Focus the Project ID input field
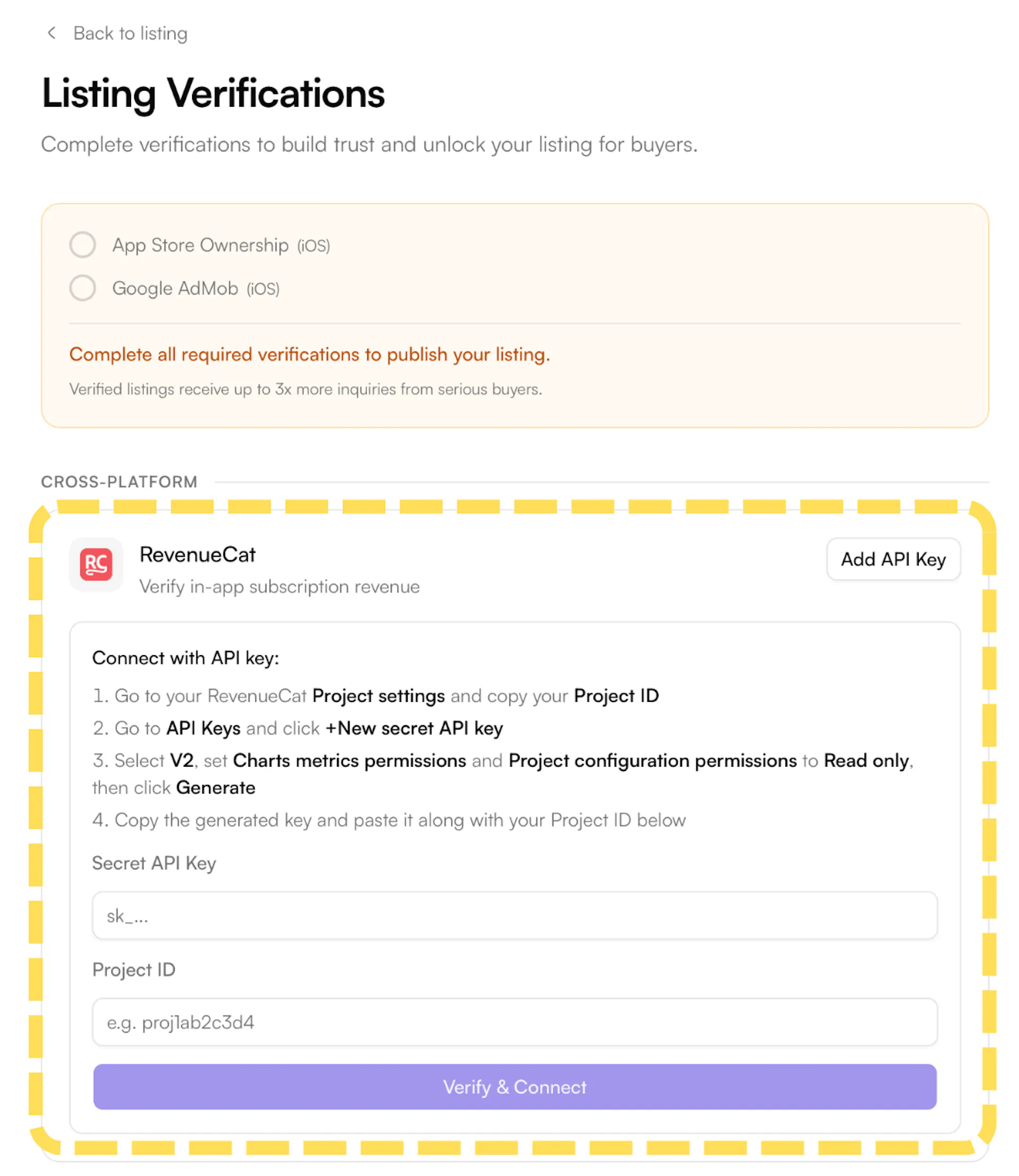Viewport: 1019px width, 1176px height. (x=515, y=1022)
